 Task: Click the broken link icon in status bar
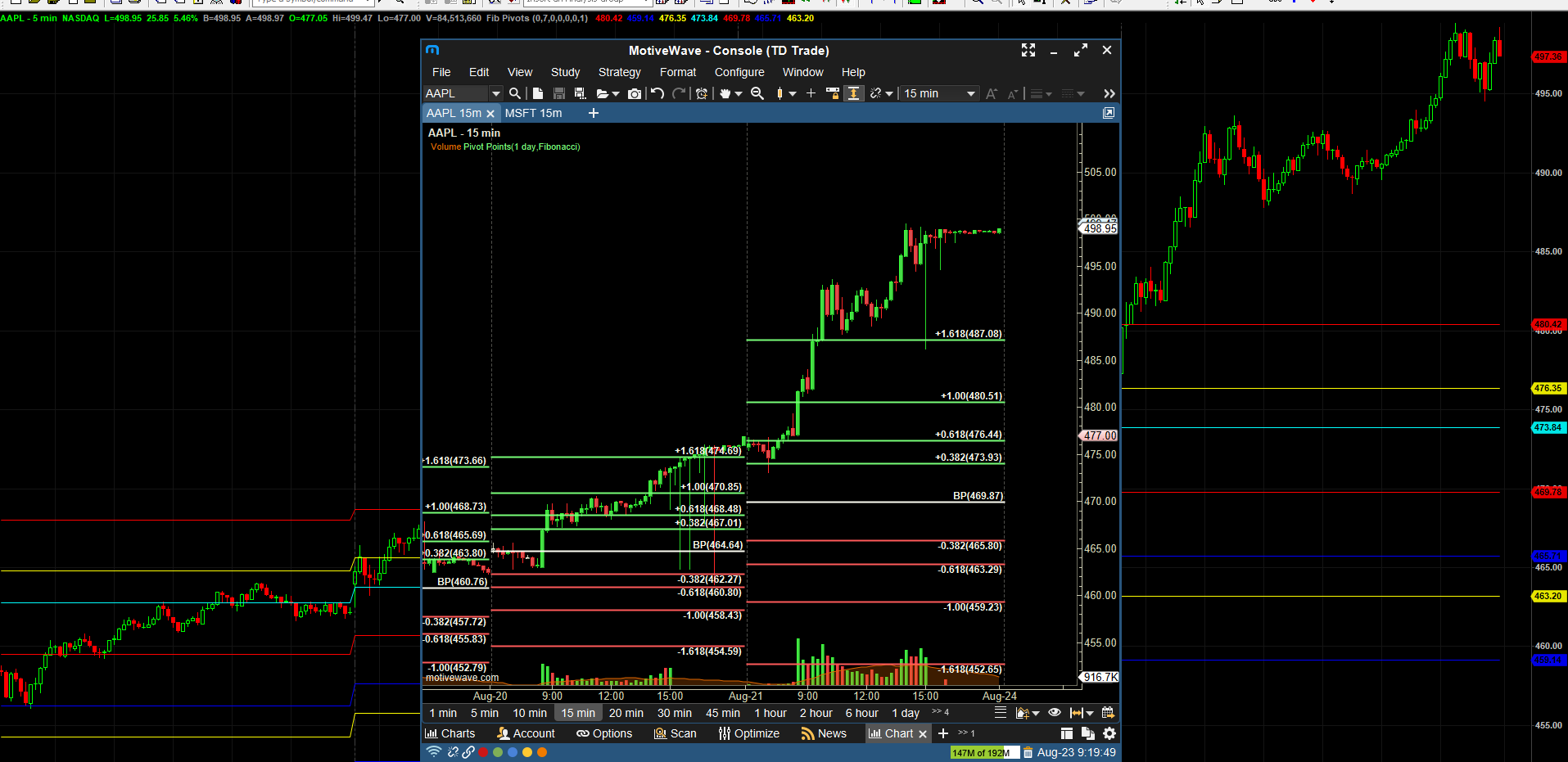(x=453, y=752)
